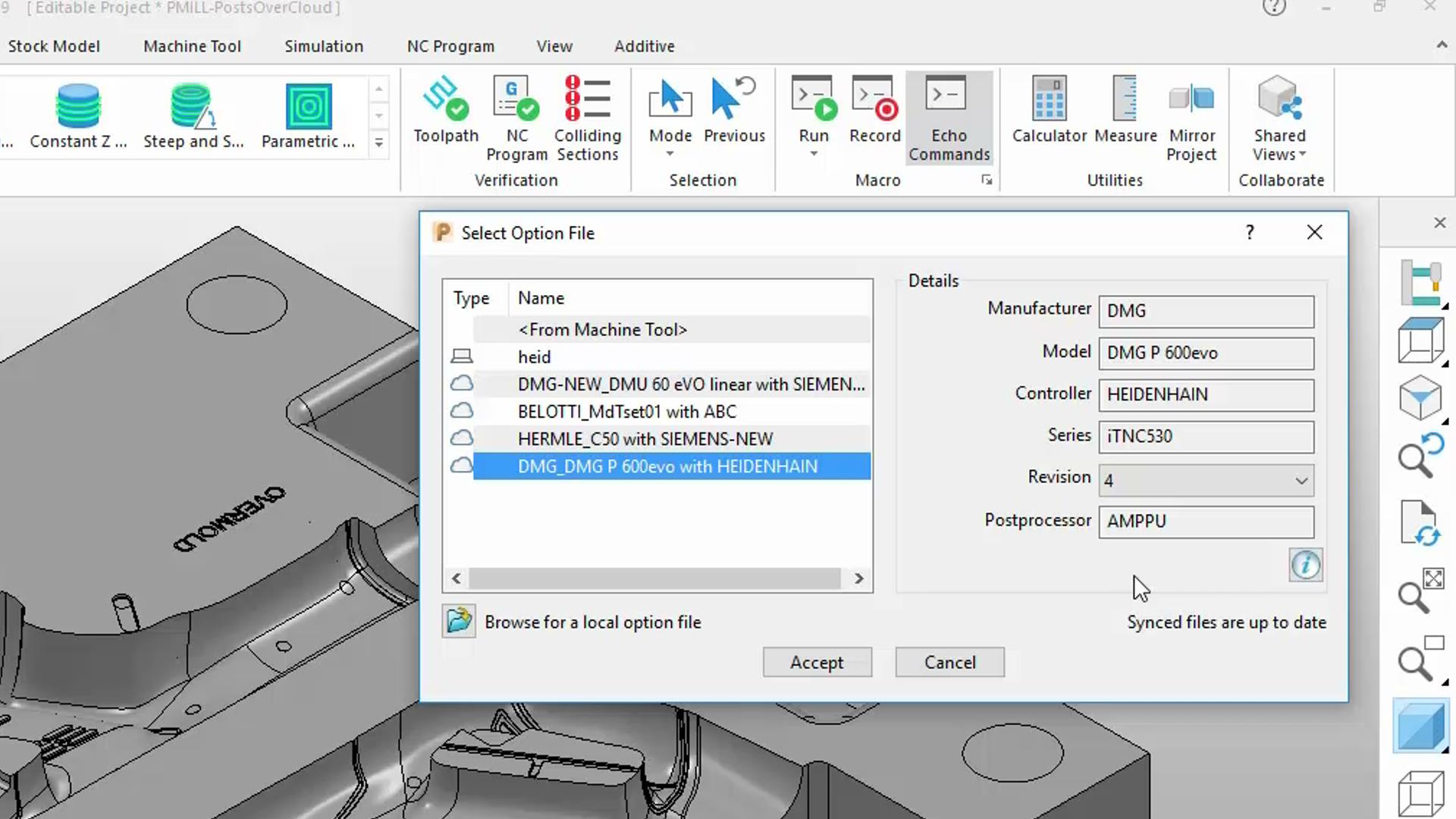
Task: Click the Model field
Action: pos(1206,353)
